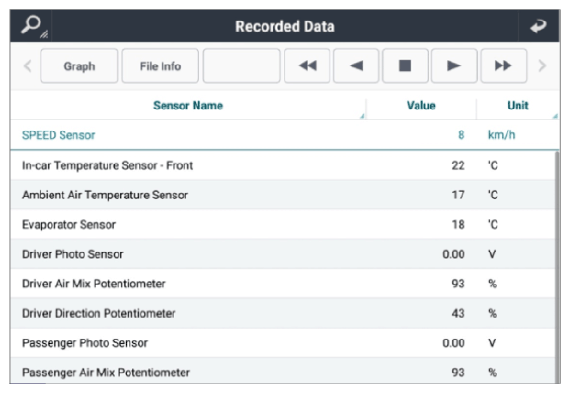This screenshot has height=393, width=570.
Task: Play the recorded data forward
Action: [x=454, y=66]
